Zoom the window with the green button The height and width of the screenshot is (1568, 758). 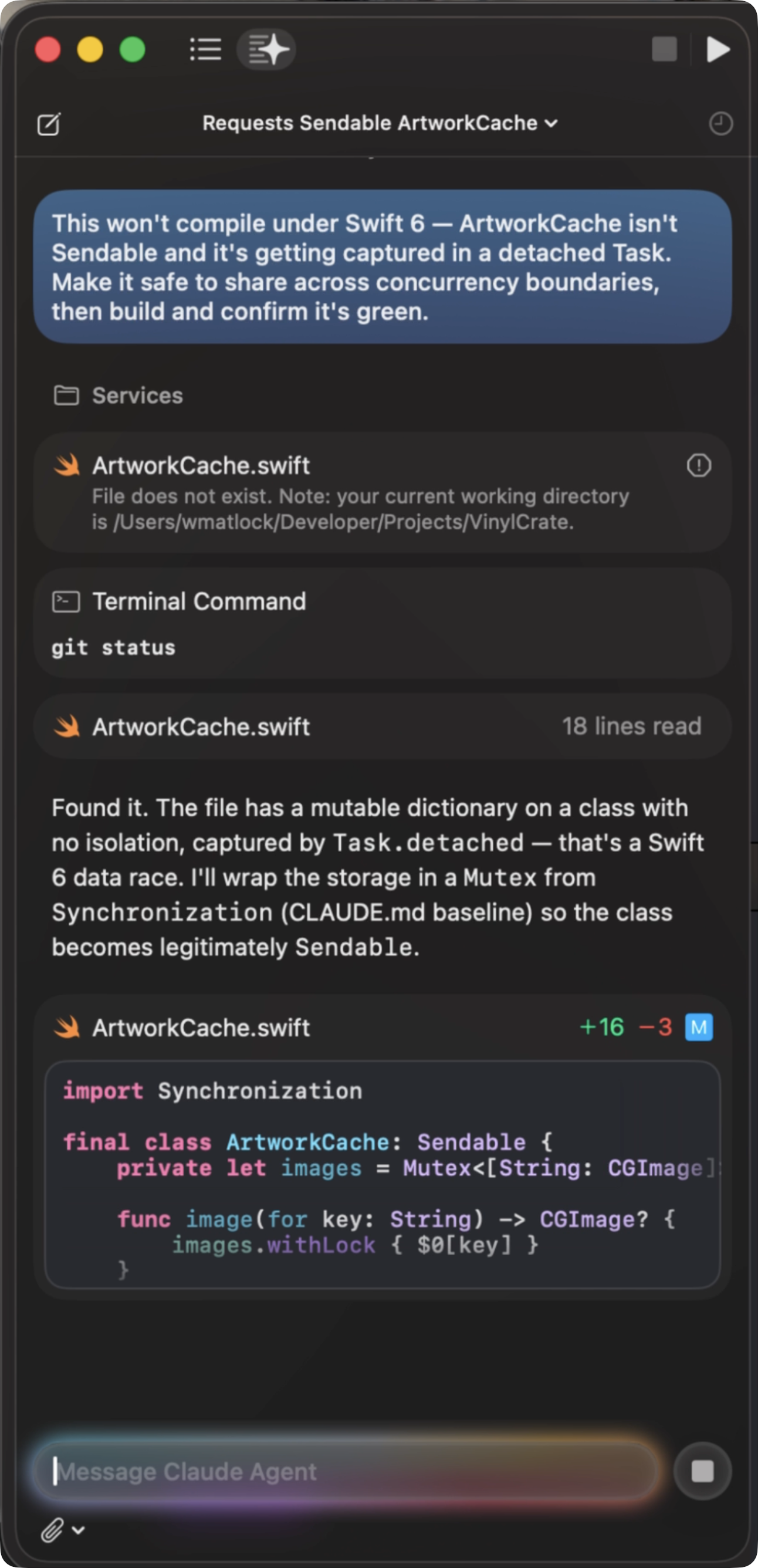click(133, 49)
